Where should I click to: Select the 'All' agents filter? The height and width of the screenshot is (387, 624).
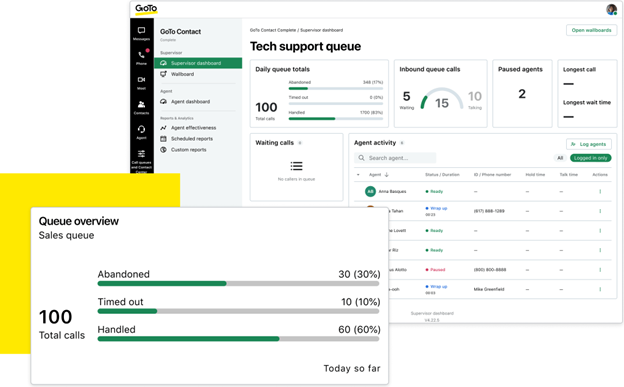(560, 158)
